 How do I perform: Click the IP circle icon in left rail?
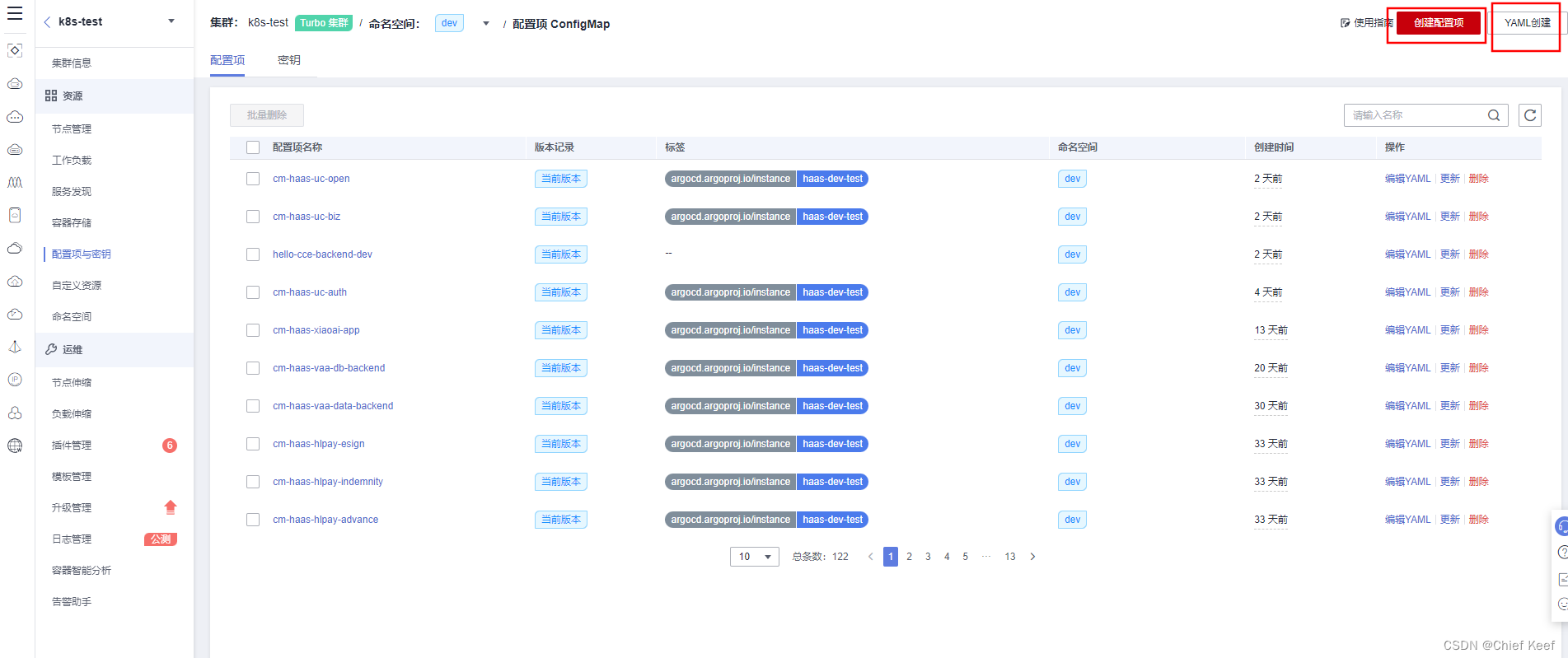click(x=15, y=380)
